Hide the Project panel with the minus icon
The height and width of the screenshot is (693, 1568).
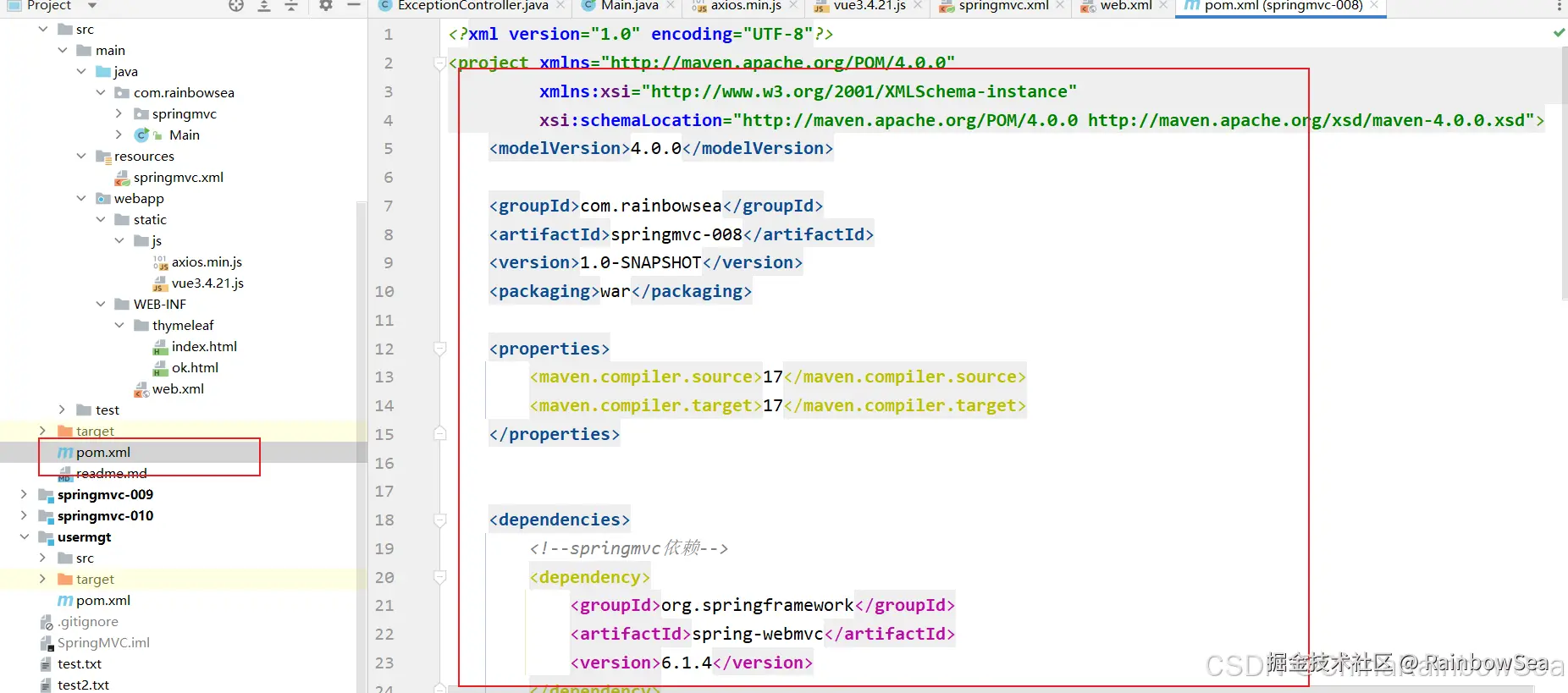click(x=354, y=6)
